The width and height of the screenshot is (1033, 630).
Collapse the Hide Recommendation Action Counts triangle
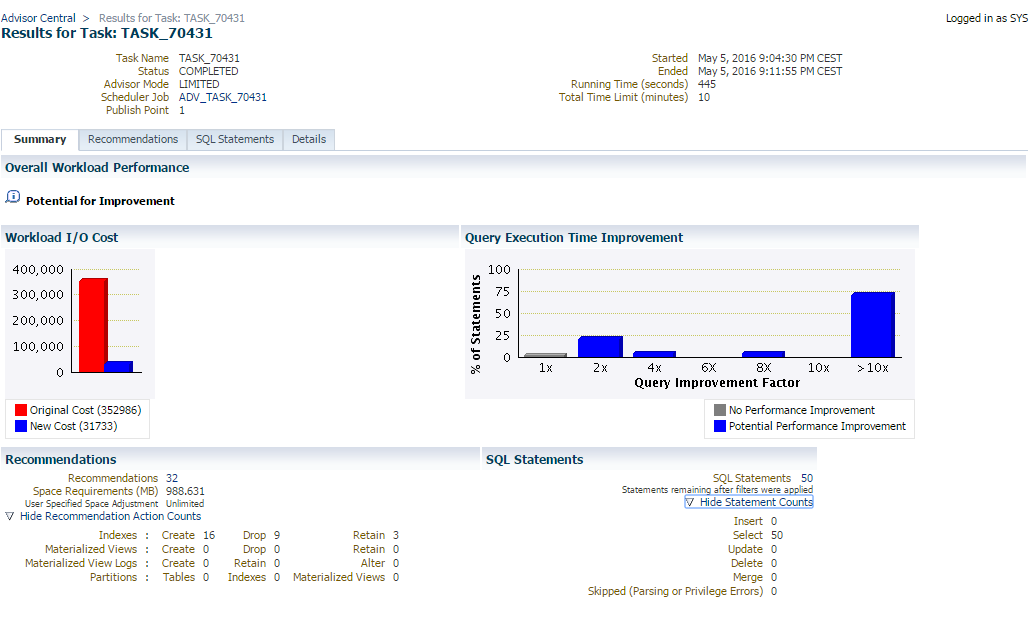click(10, 517)
